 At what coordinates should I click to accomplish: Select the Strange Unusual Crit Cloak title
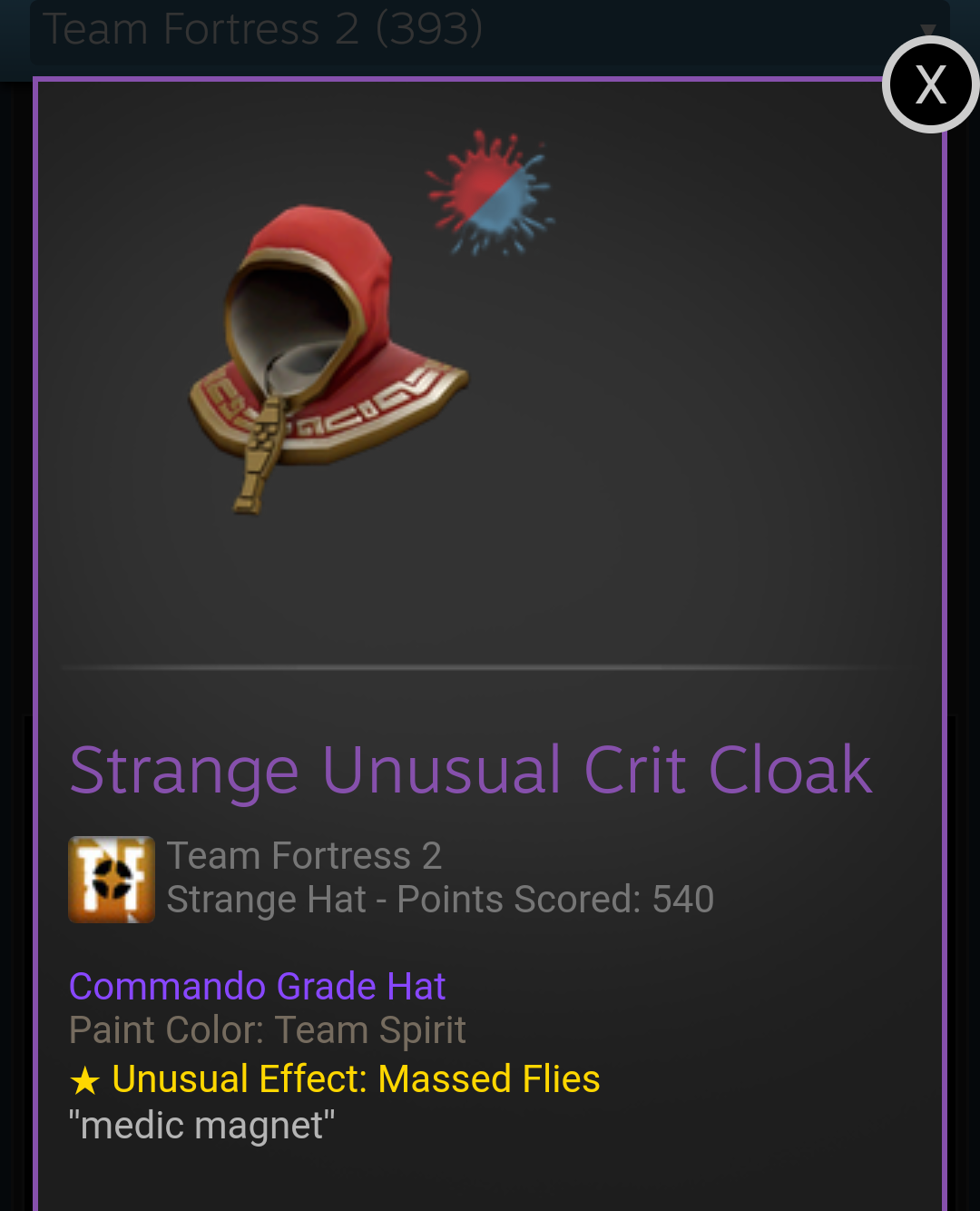(471, 770)
